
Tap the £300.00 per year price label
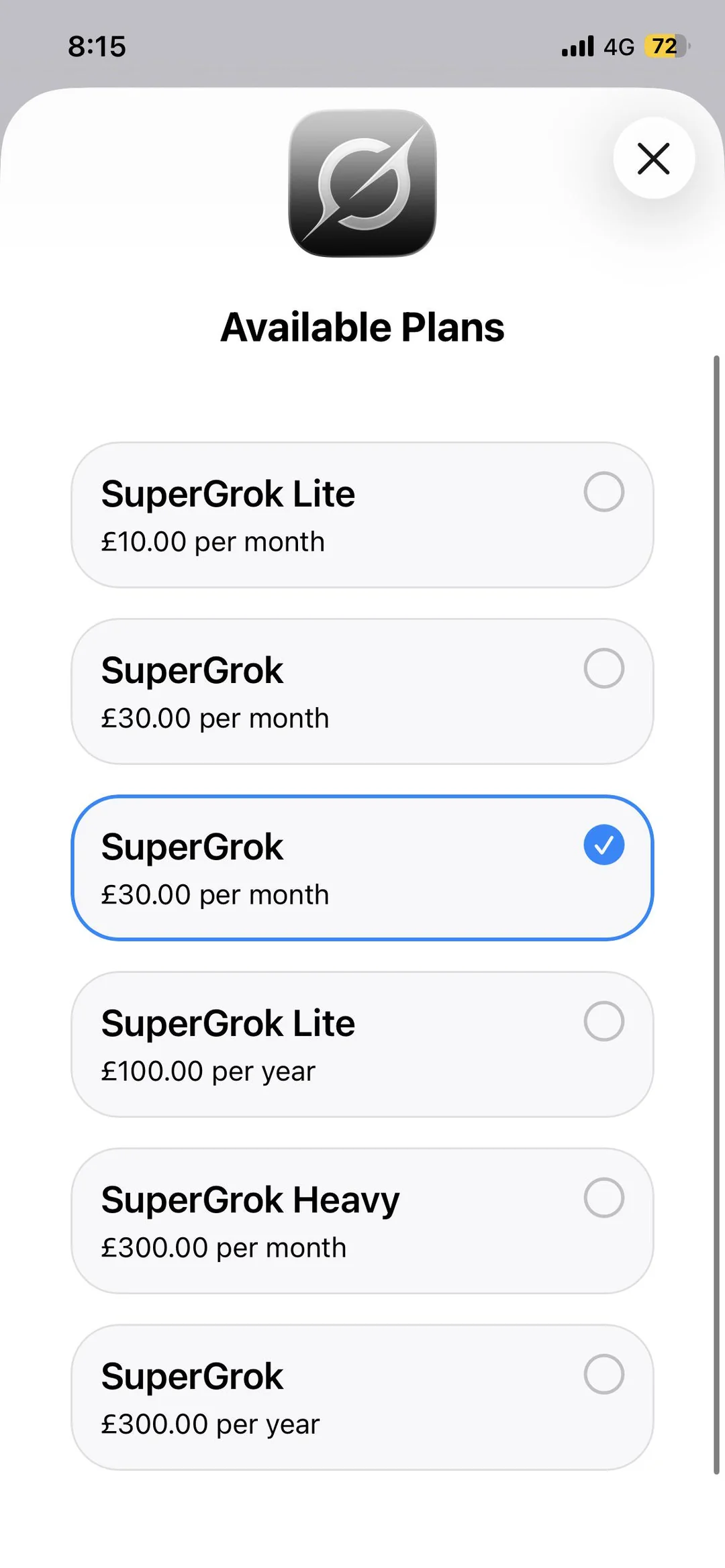coord(210,1424)
